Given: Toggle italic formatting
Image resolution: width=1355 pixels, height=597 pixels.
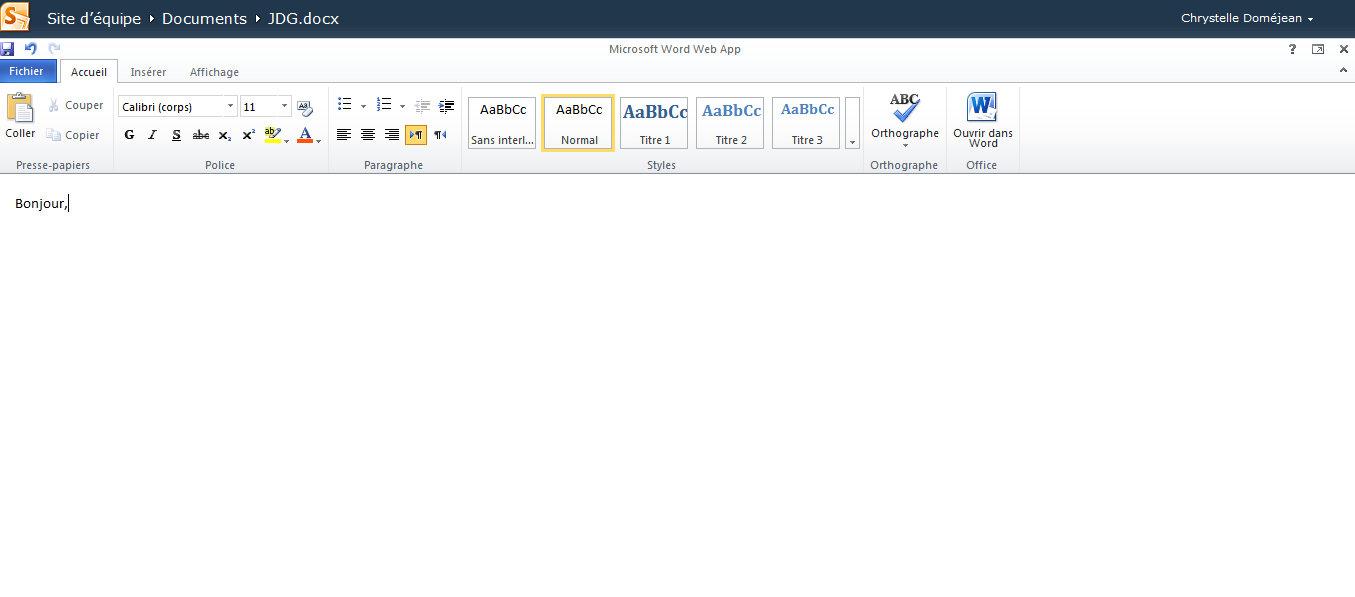Looking at the screenshot, I should click(x=153, y=135).
